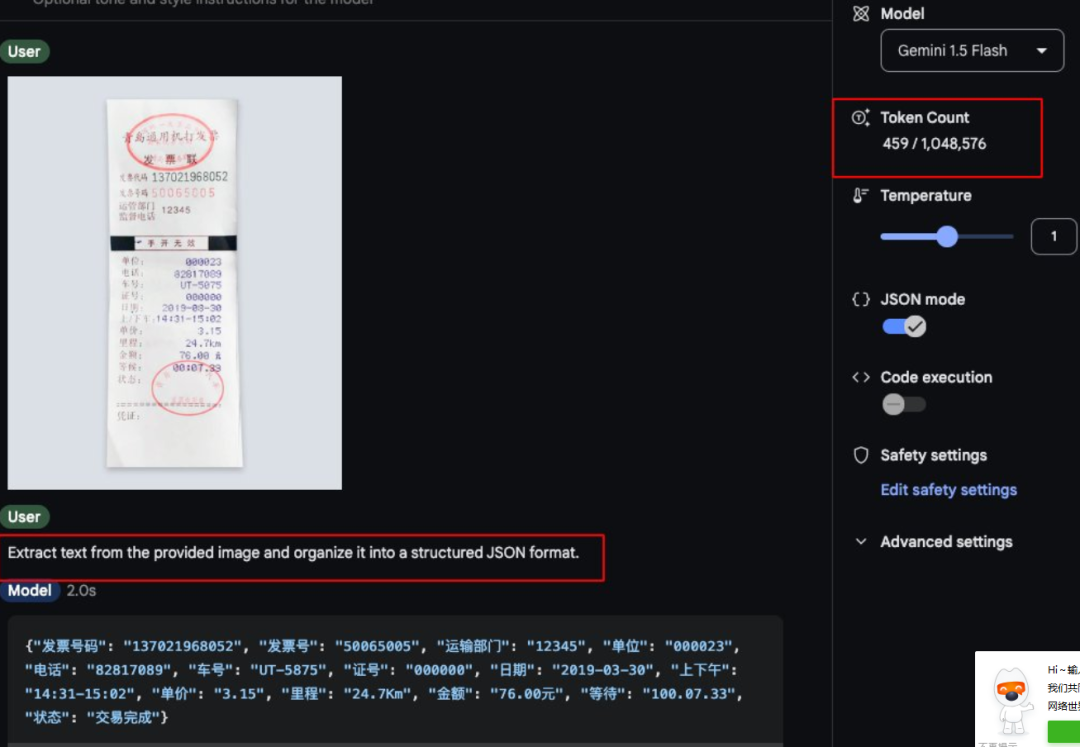Viewport: 1080px width, 747px height.
Task: Enable the Code execution toggle
Action: coord(904,404)
